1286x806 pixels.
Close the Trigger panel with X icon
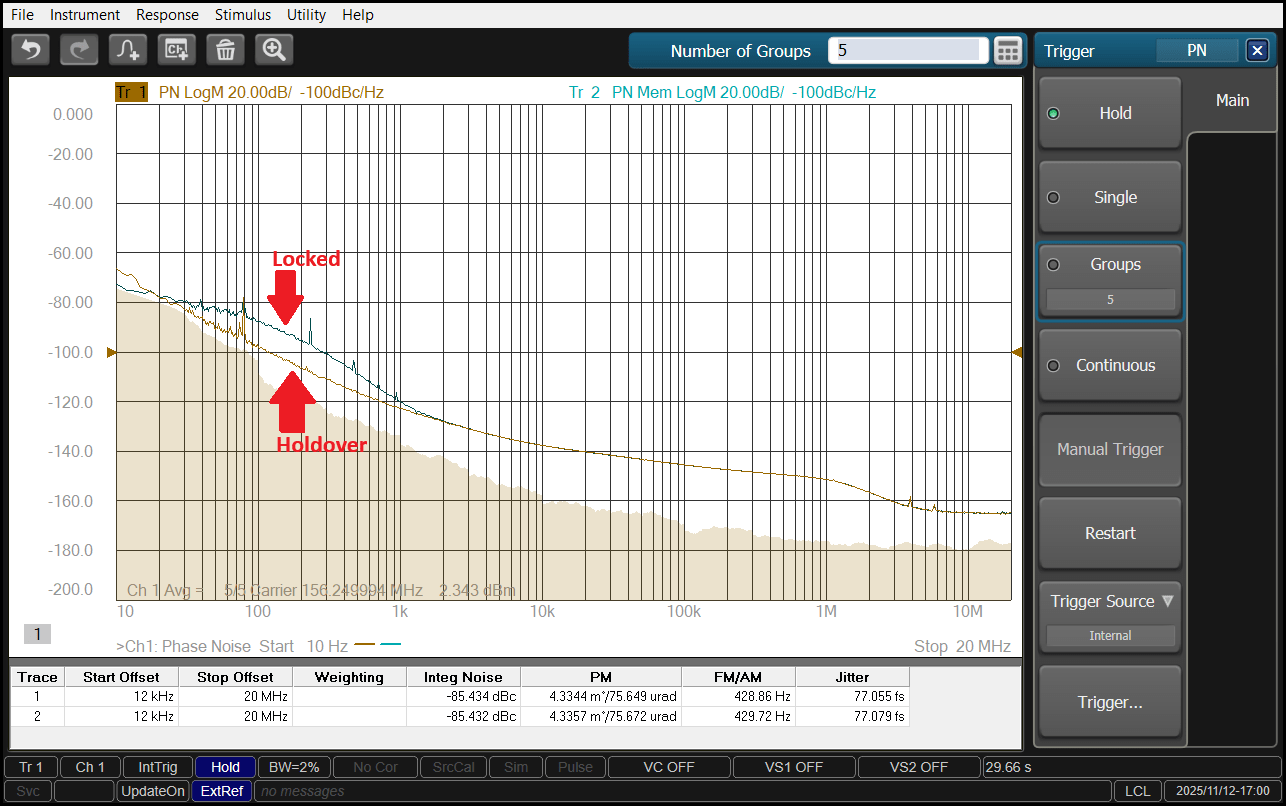[x=1256, y=51]
